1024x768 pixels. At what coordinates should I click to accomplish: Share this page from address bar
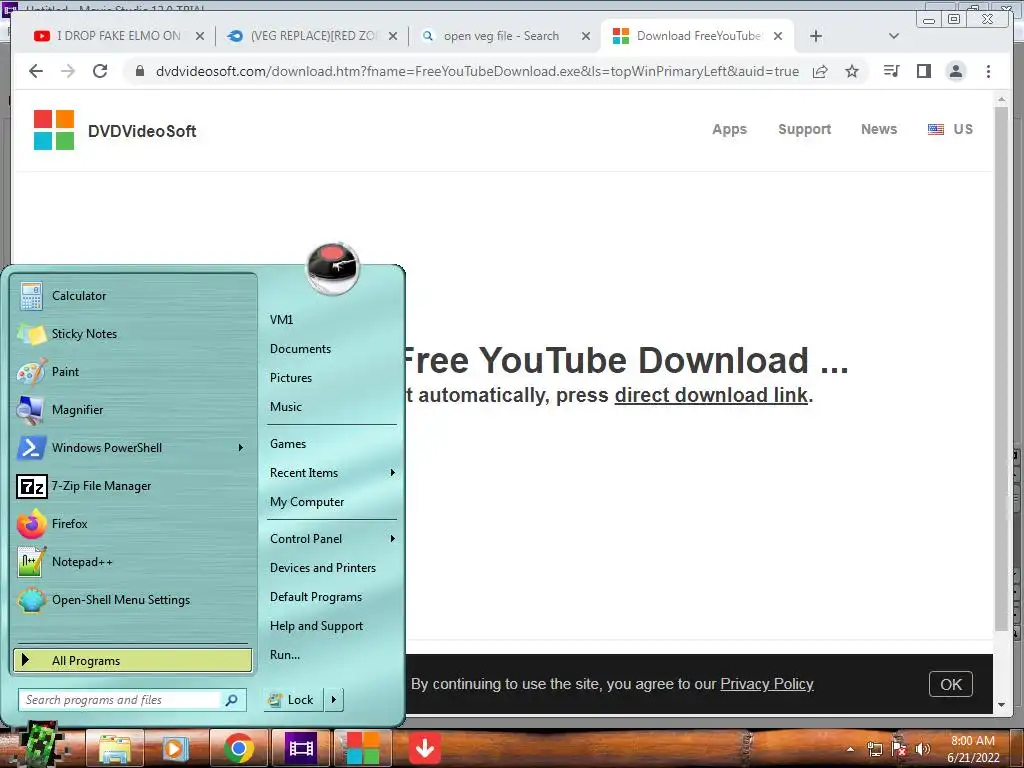click(820, 71)
